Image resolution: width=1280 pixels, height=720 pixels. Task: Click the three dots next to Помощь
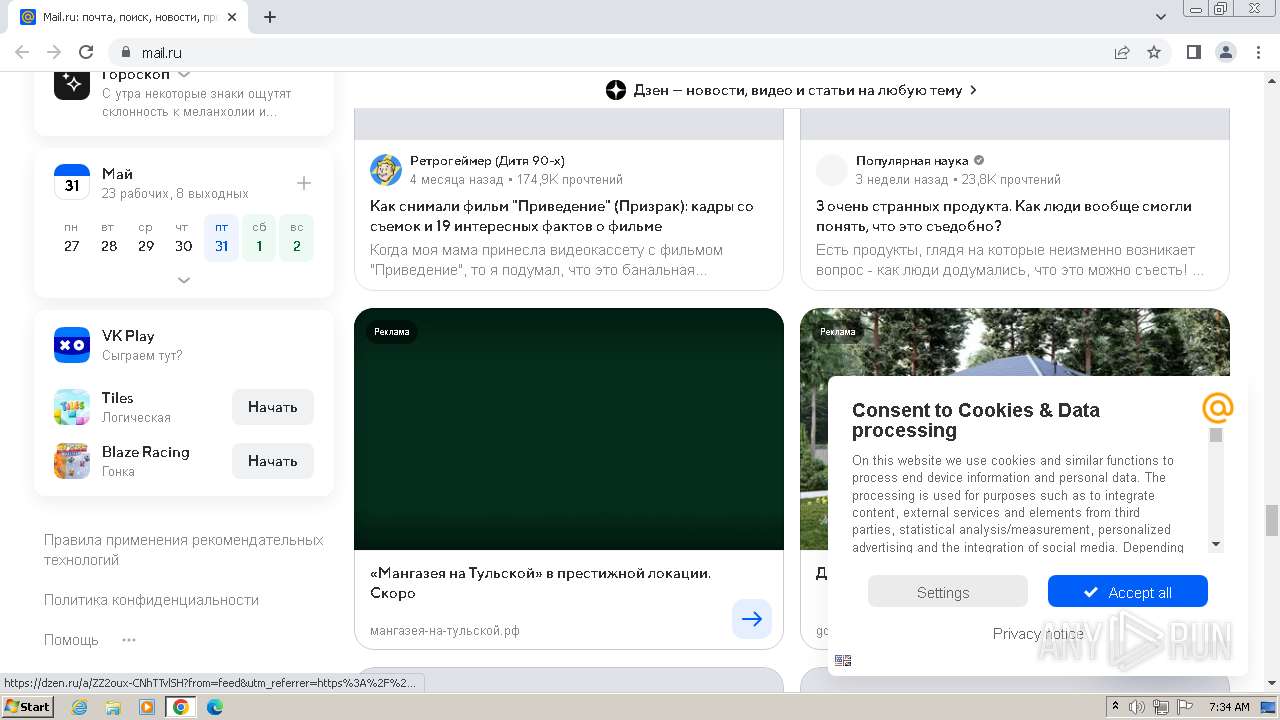pos(129,639)
